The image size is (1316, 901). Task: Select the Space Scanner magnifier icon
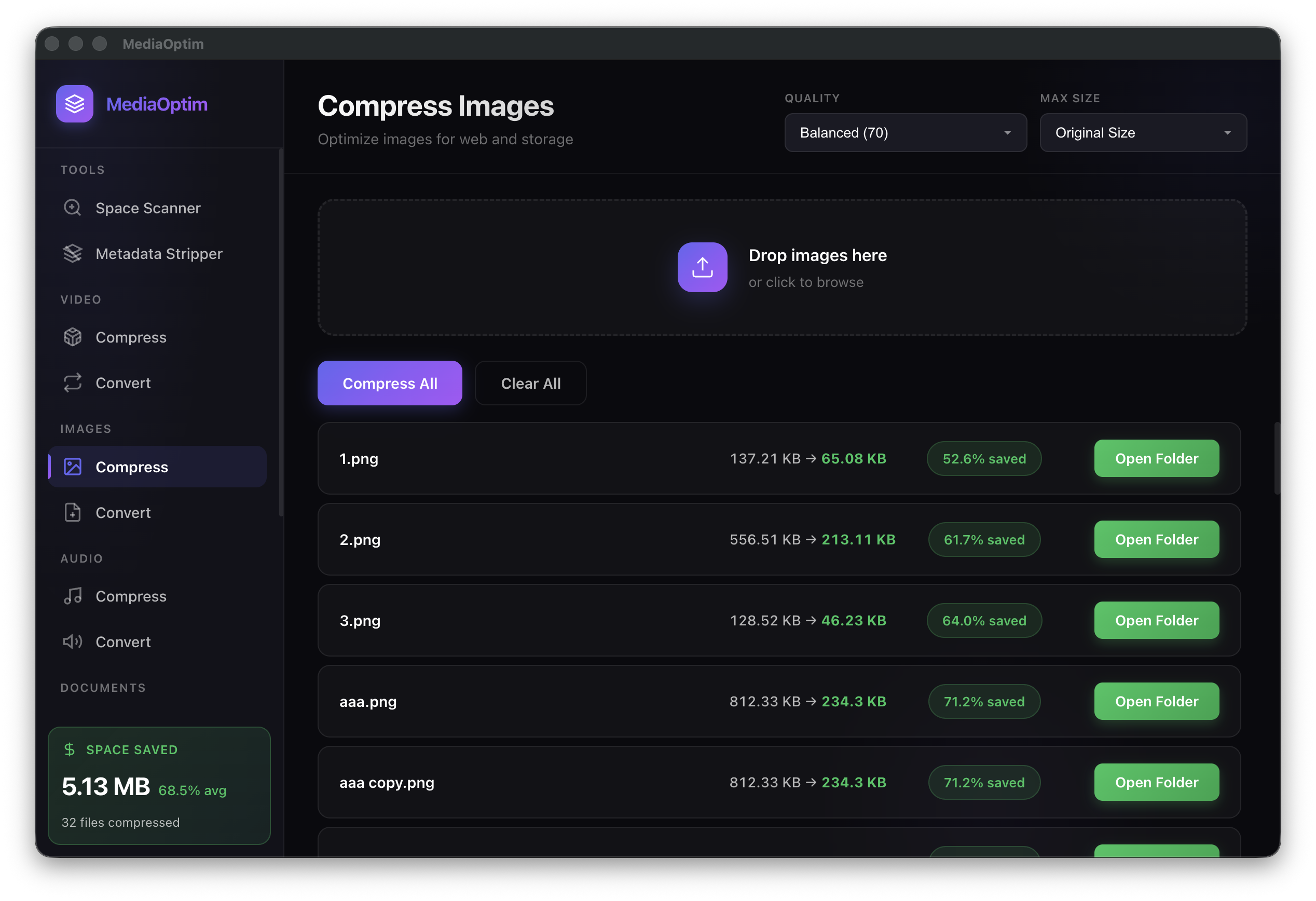click(73, 208)
